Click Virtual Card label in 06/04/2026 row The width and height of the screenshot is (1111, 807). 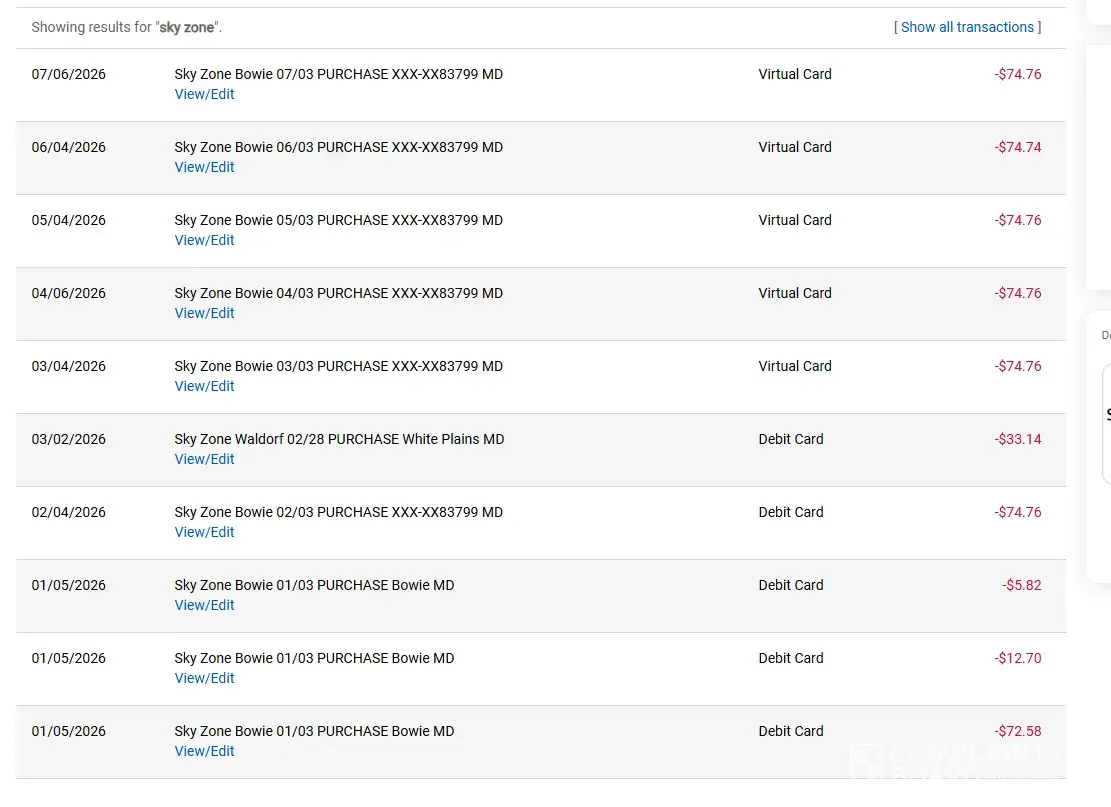coord(795,147)
